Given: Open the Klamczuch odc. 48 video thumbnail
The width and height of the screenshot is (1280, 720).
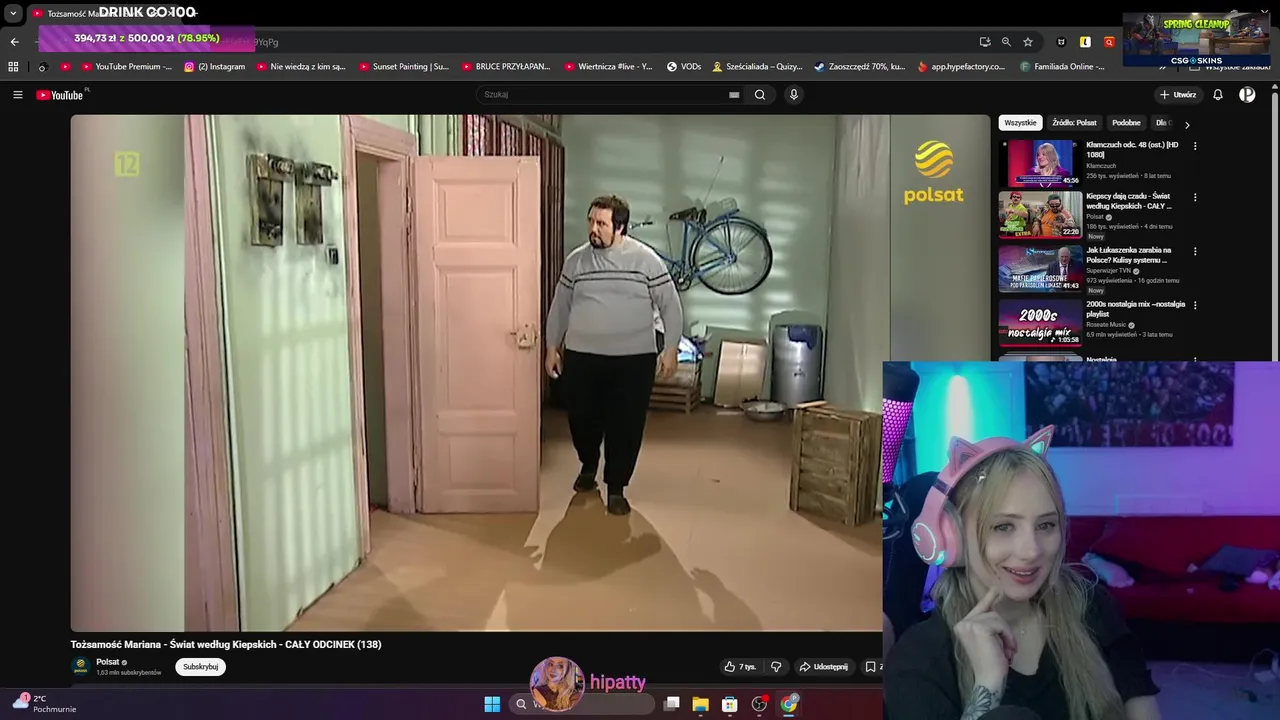Looking at the screenshot, I should (1040, 163).
